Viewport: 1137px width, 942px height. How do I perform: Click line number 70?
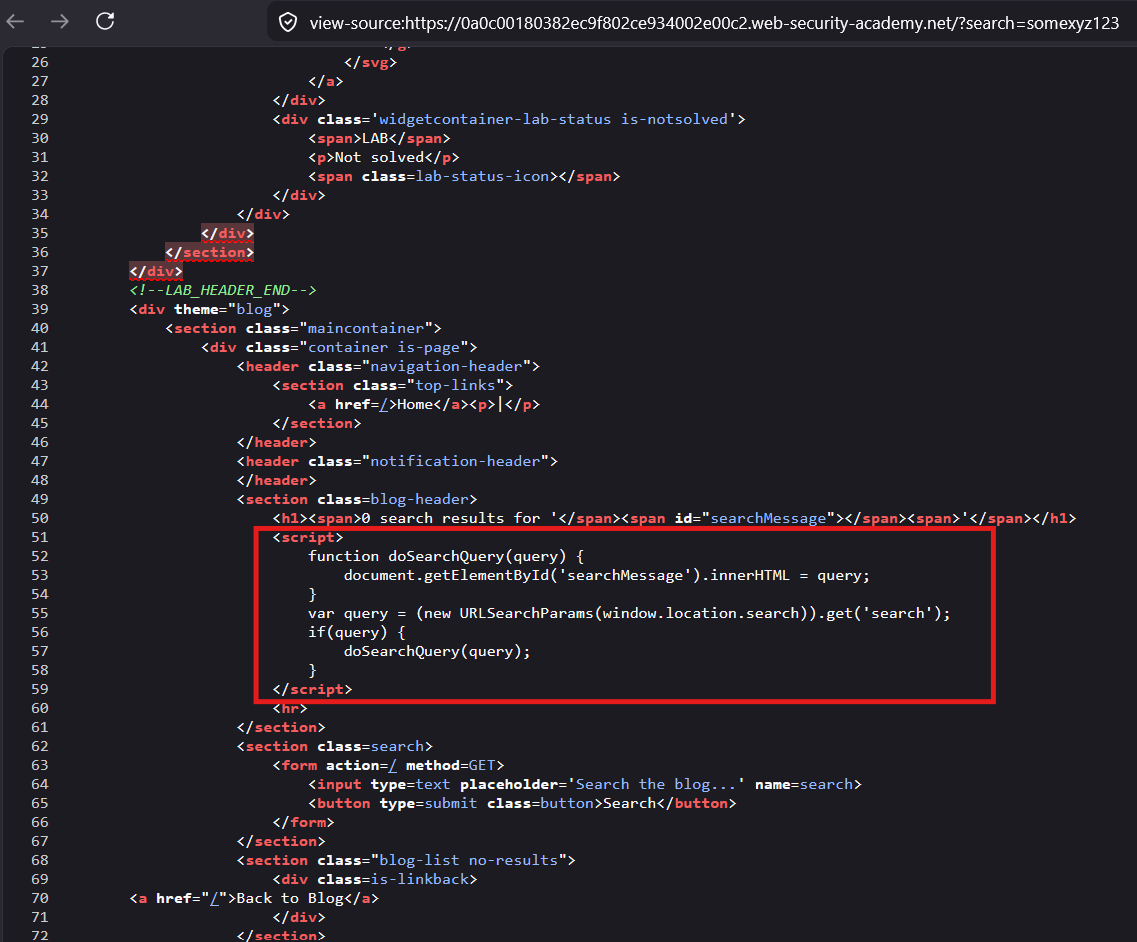(x=40, y=898)
